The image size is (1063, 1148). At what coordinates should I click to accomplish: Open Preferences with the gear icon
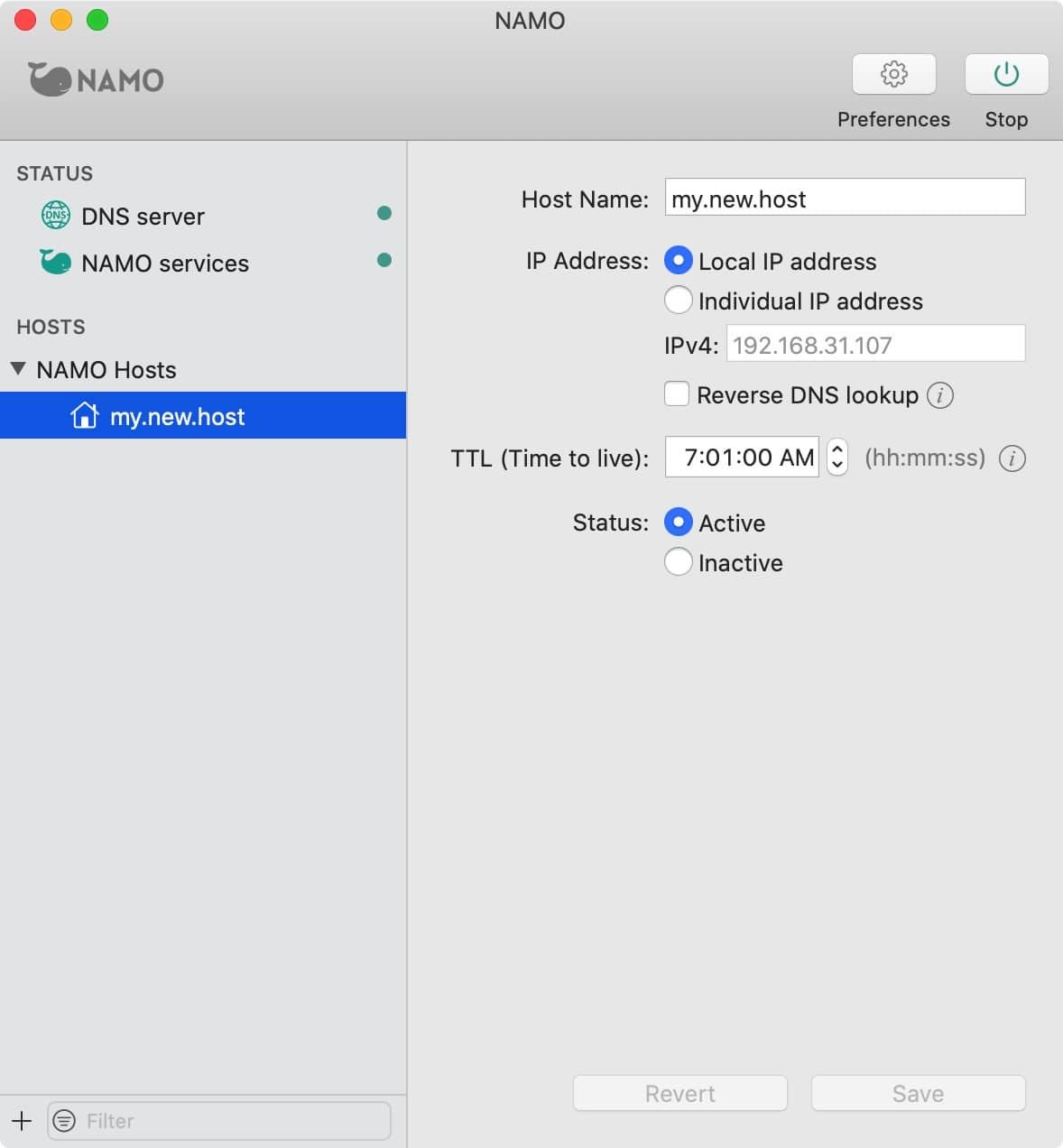[893, 74]
